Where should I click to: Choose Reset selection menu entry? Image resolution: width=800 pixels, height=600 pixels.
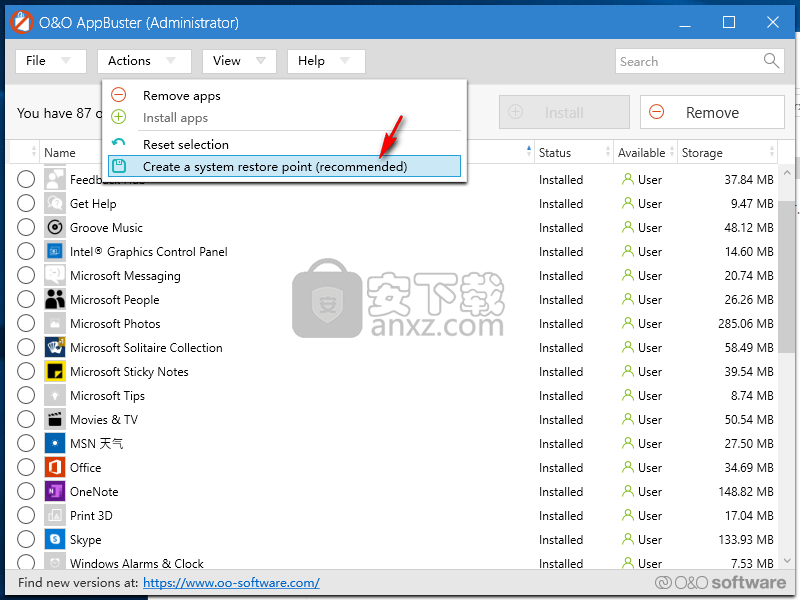point(284,144)
